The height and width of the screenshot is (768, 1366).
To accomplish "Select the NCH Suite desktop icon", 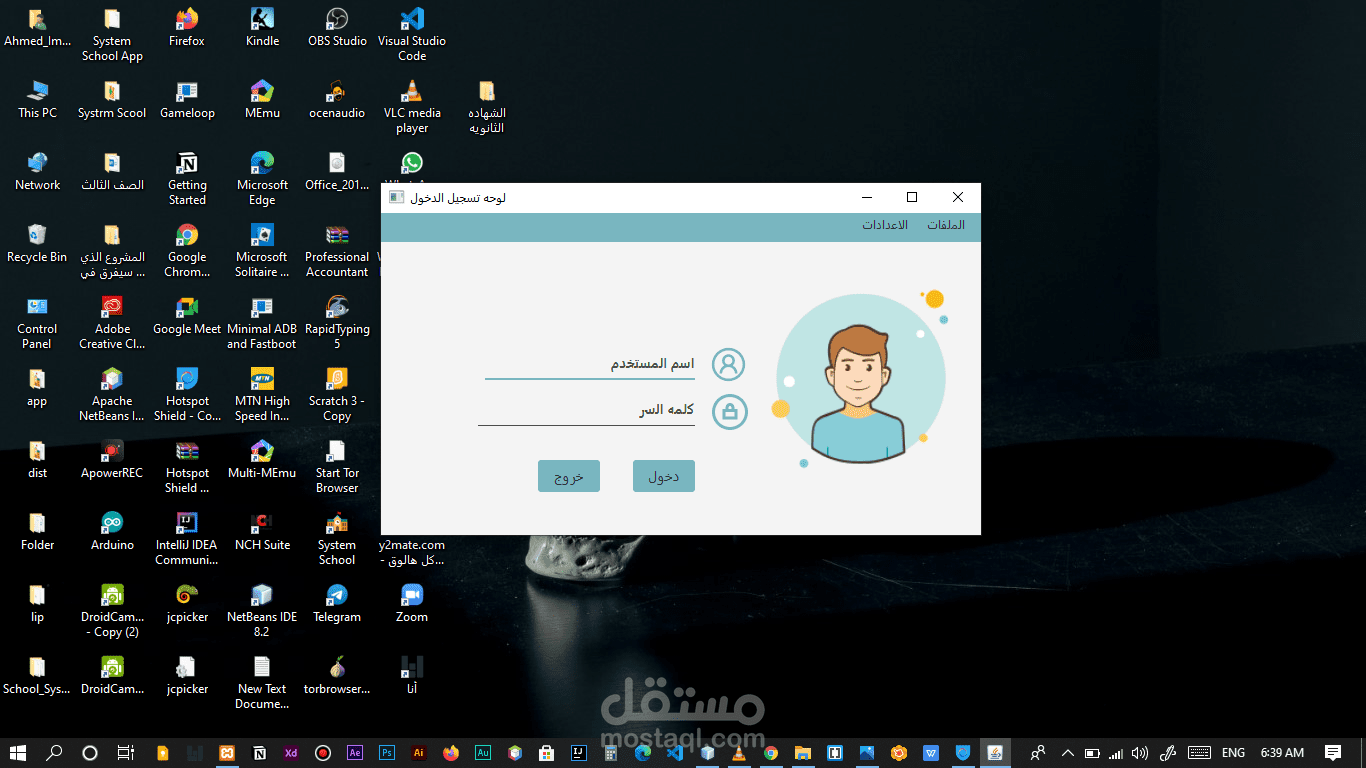I will (x=262, y=531).
